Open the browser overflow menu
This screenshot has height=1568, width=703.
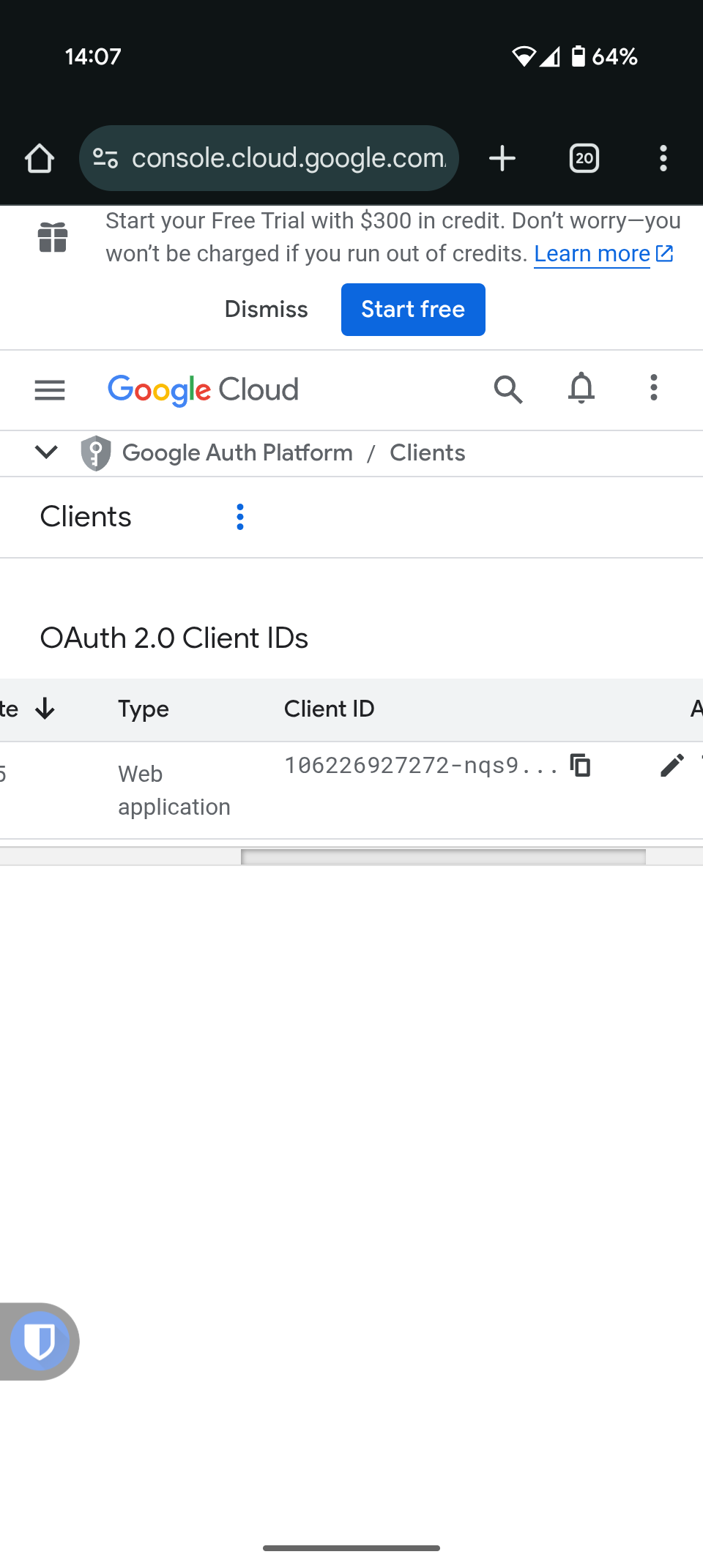[663, 158]
